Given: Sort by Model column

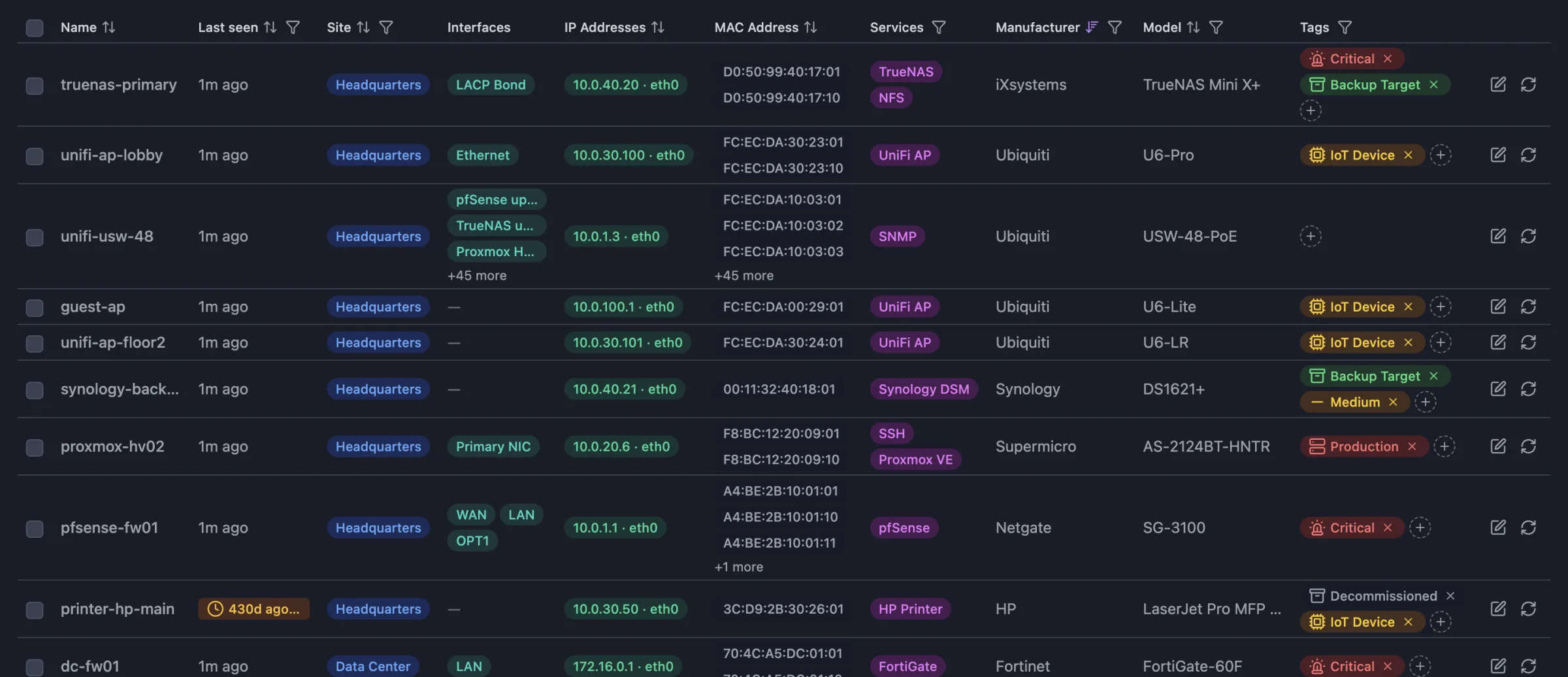Looking at the screenshot, I should [x=1194, y=27].
